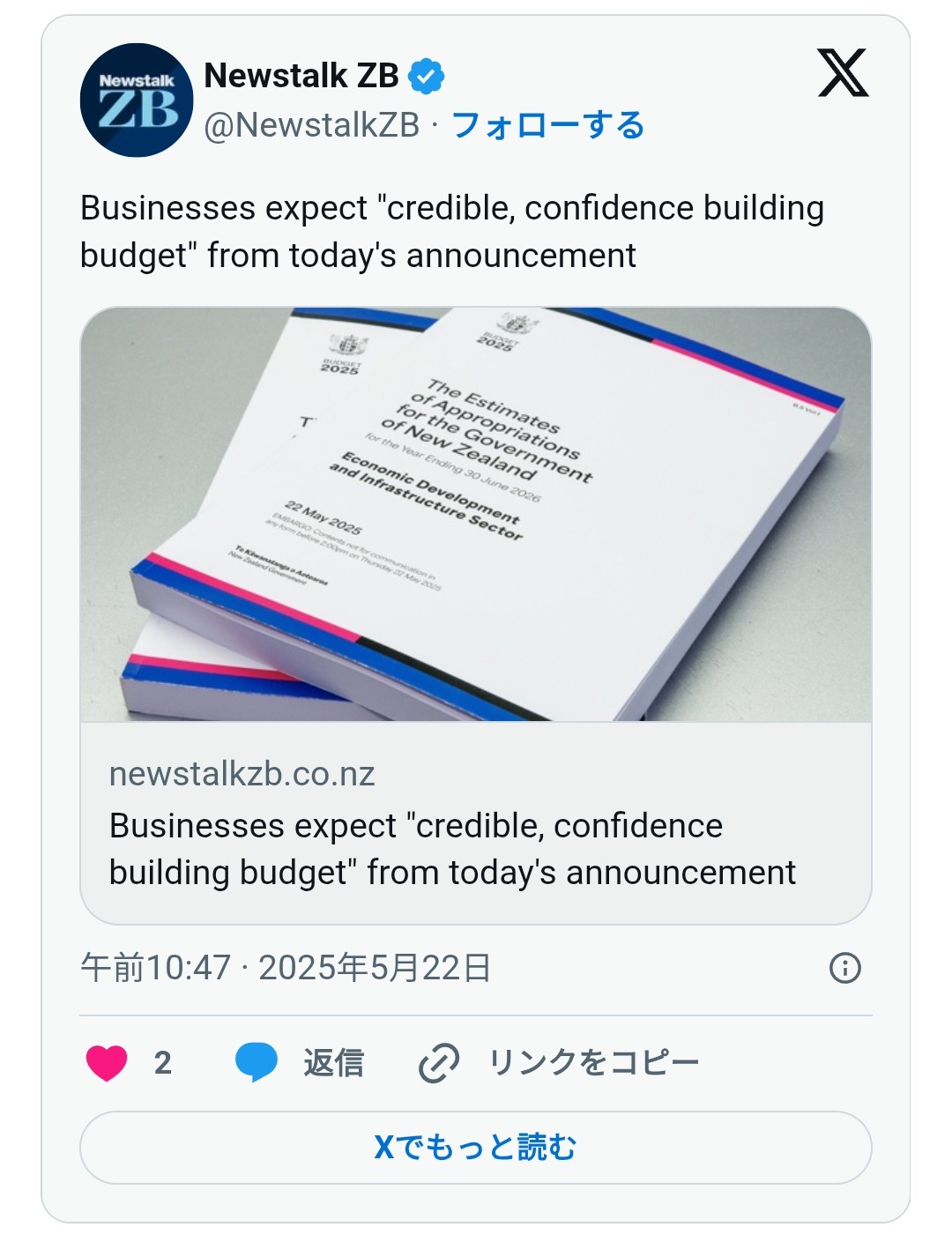Click the Newstalk ZB display name

coord(301,77)
